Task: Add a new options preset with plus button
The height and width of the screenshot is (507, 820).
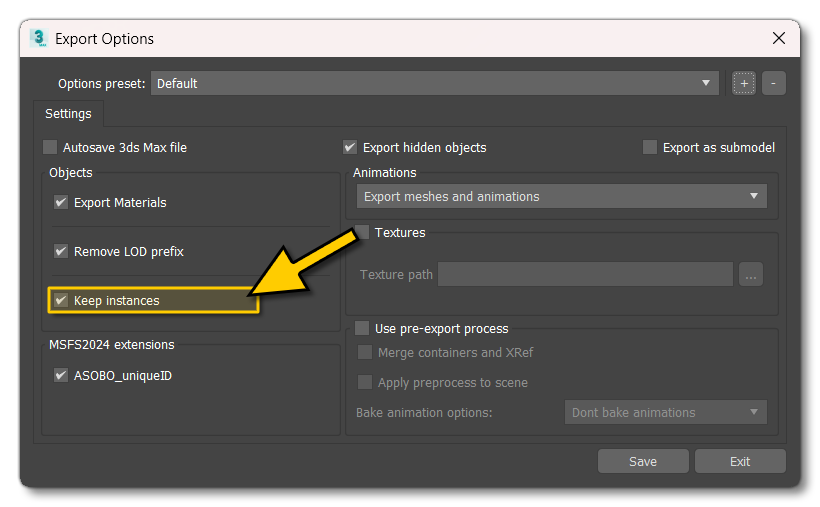Action: [744, 83]
